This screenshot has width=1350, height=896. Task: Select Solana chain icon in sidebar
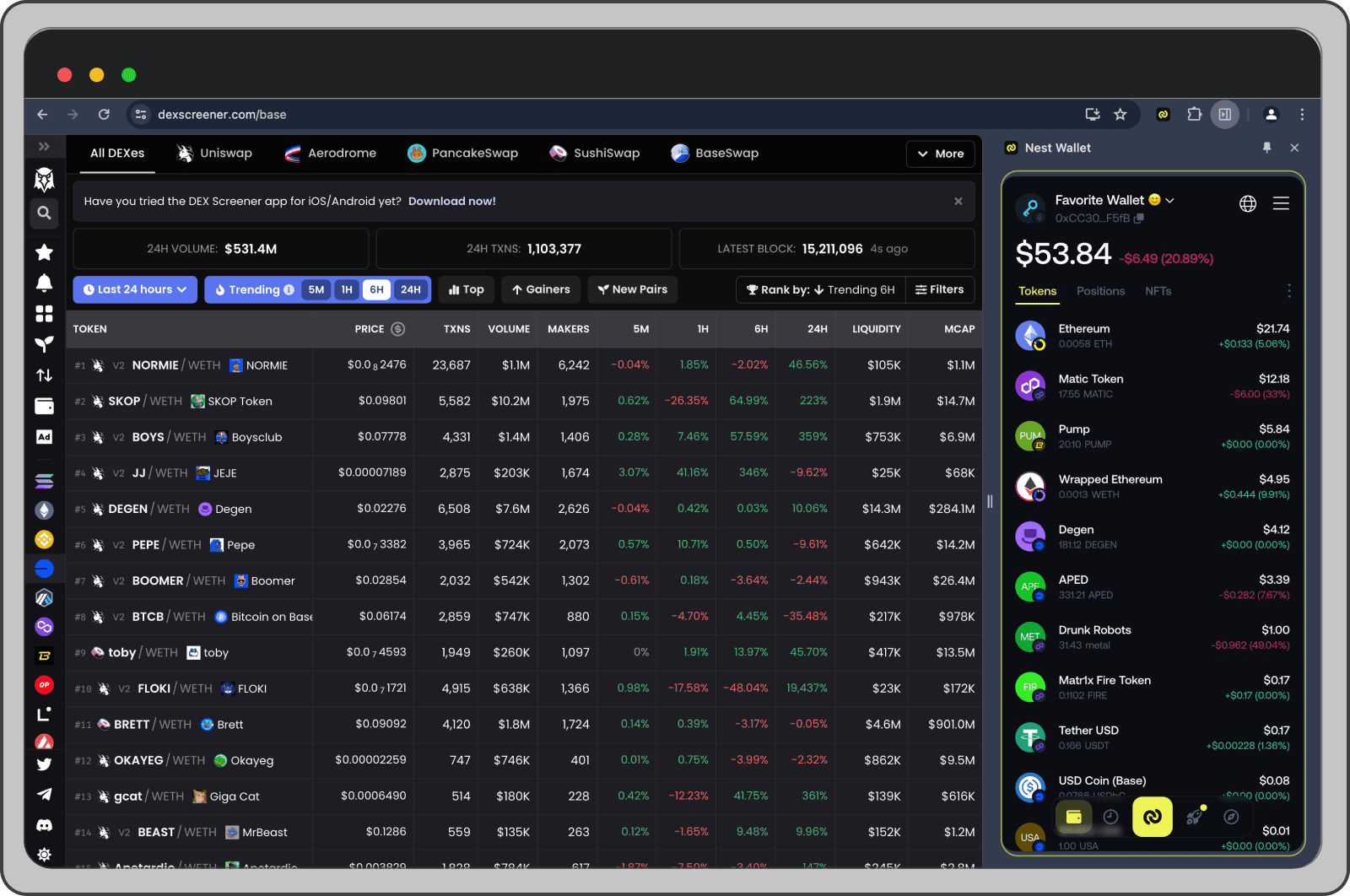tap(44, 481)
